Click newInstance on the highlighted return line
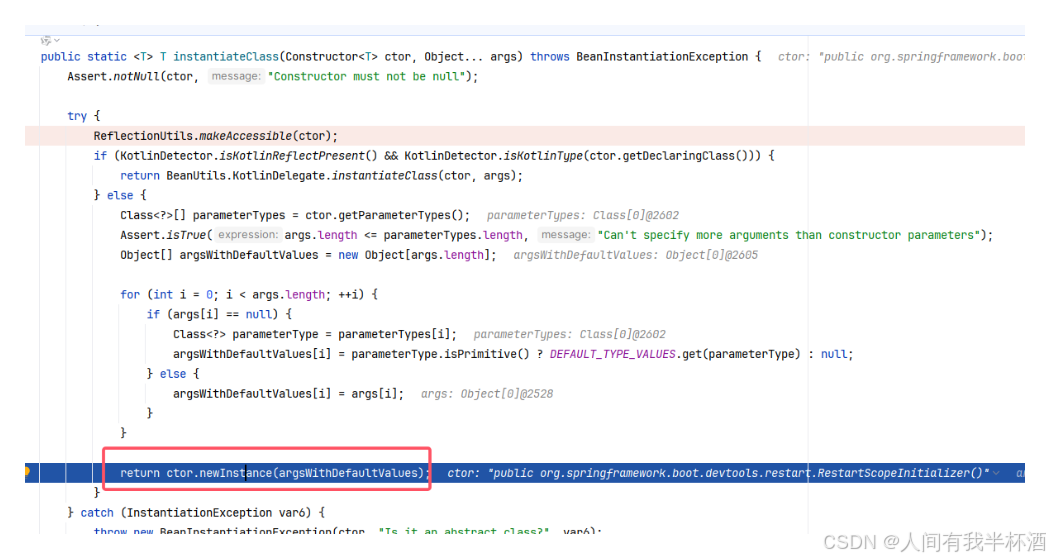This screenshot has height=559, width=1050. click(x=235, y=473)
